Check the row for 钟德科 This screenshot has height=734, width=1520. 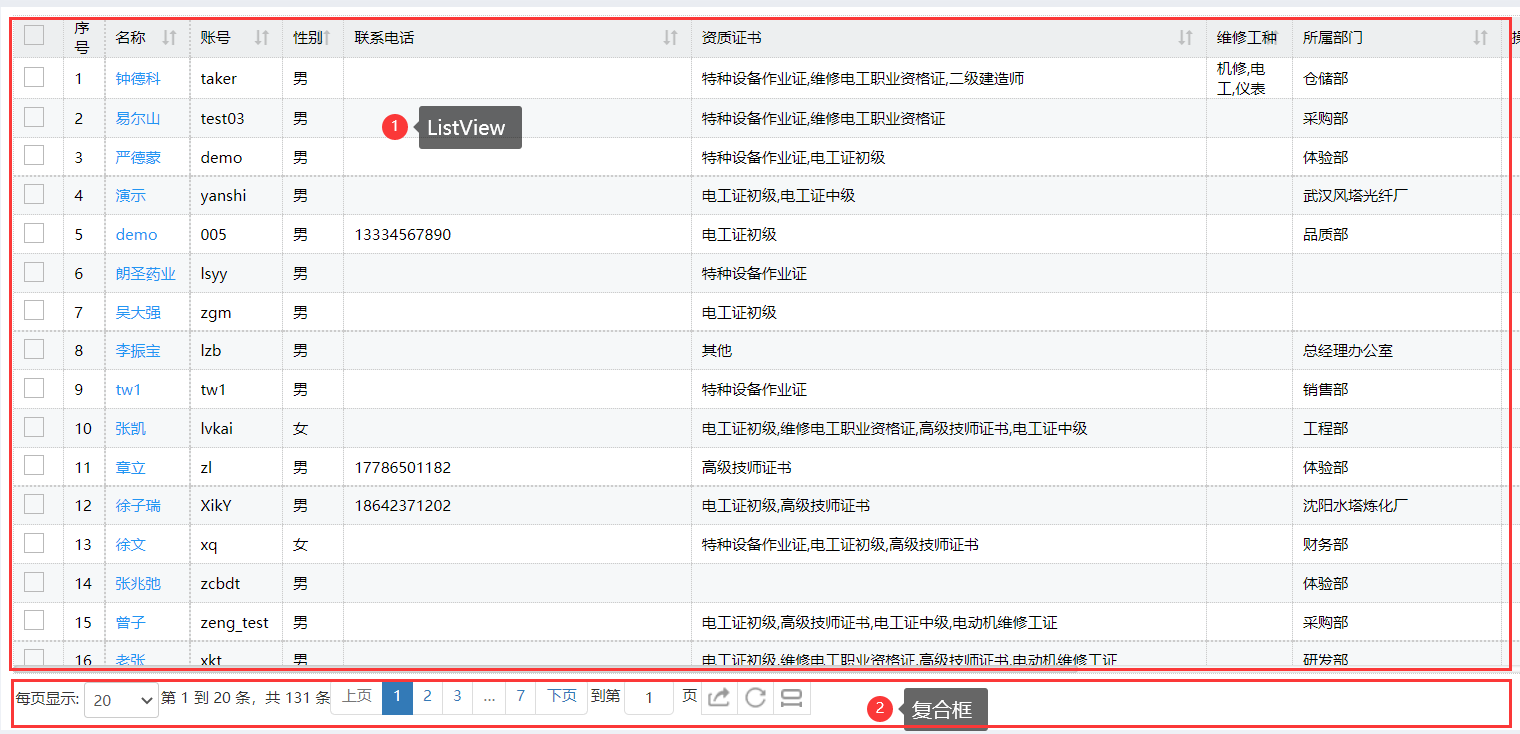pyautogui.click(x=34, y=77)
